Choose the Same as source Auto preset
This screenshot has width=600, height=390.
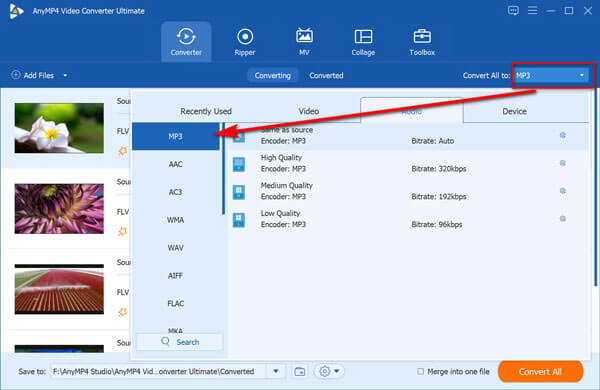408,136
